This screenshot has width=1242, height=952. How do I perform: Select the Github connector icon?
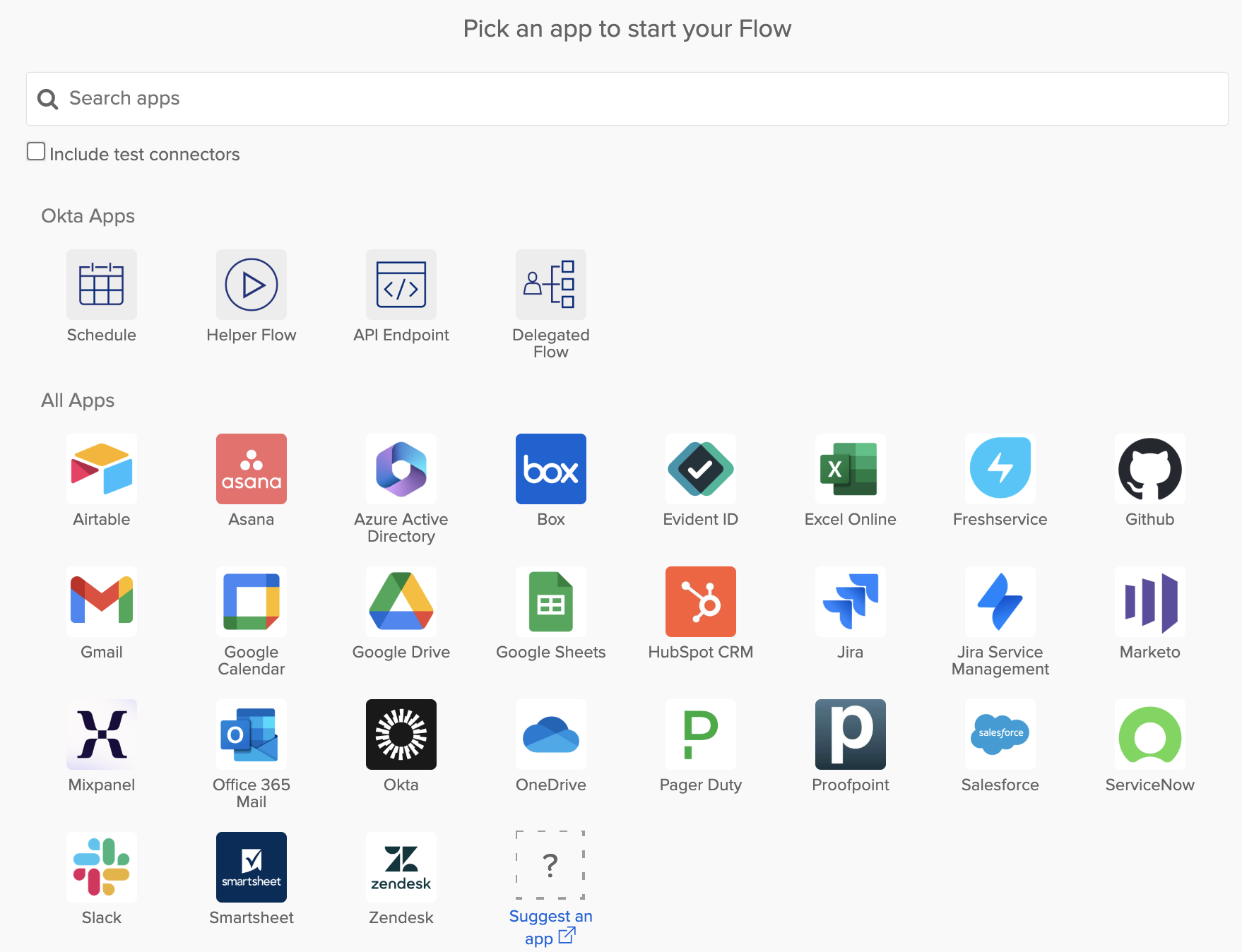(1149, 469)
